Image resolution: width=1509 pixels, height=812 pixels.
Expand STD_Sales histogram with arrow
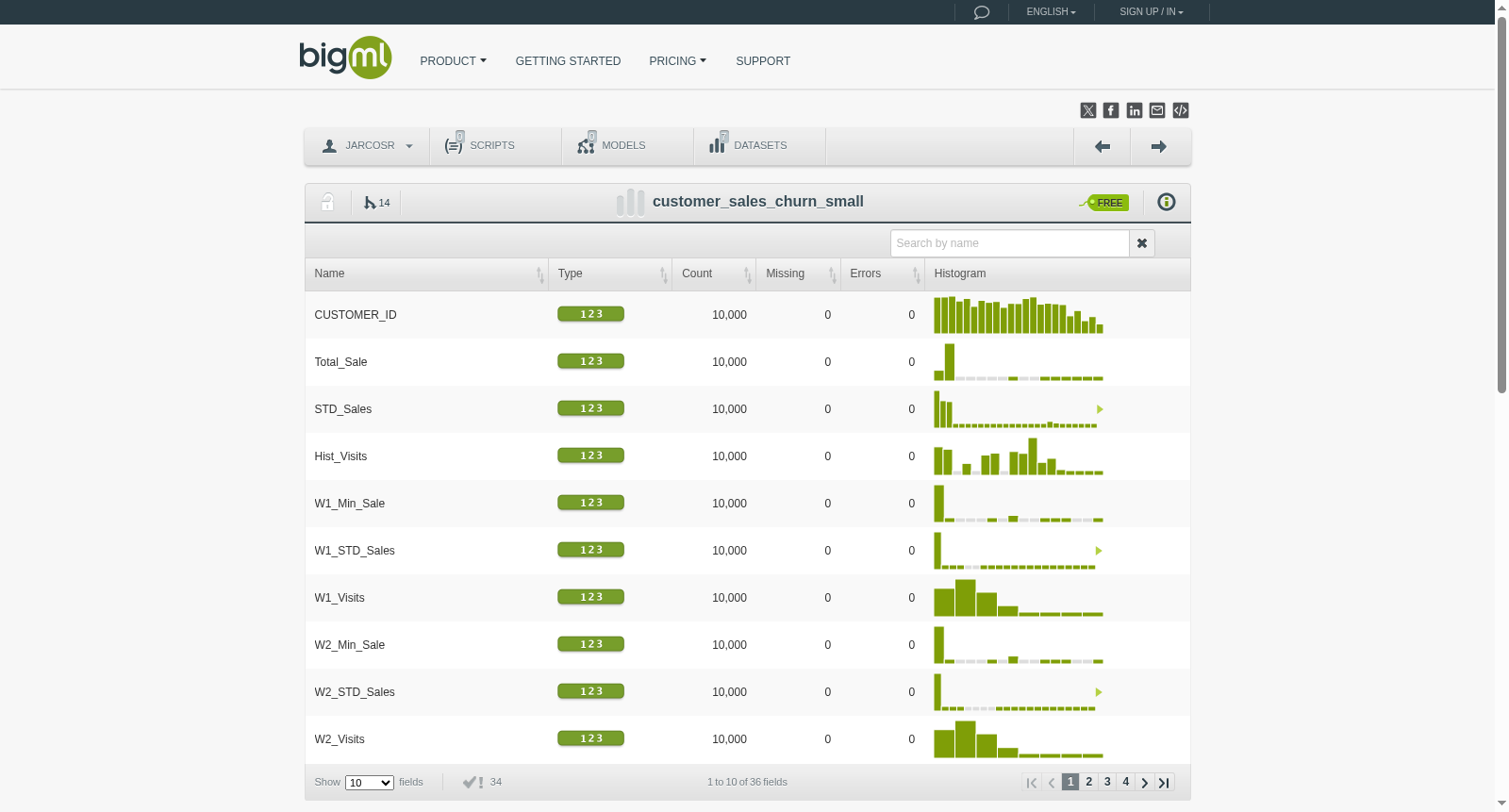pos(1100,409)
